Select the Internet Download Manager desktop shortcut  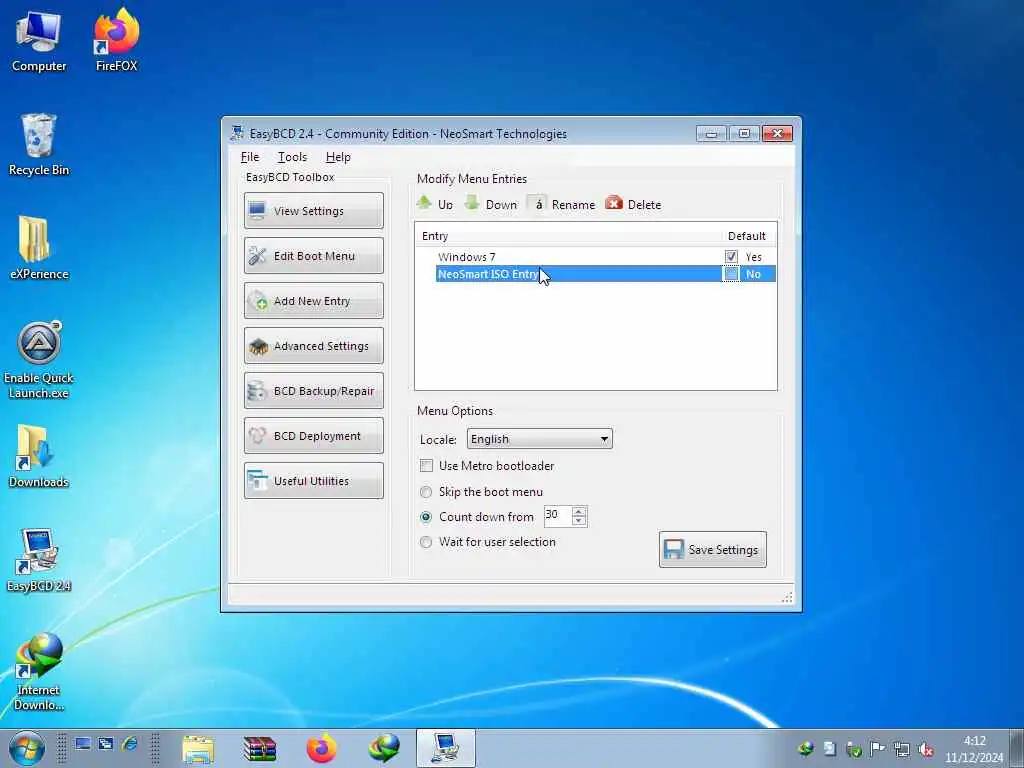(39, 671)
